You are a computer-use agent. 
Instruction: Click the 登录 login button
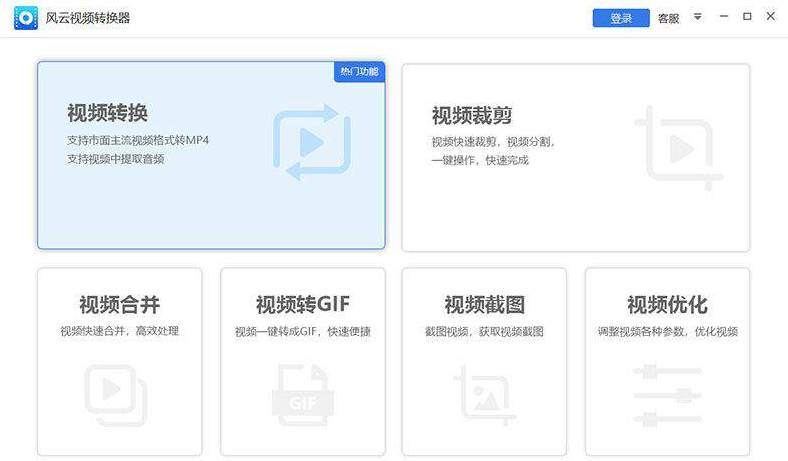pos(621,18)
